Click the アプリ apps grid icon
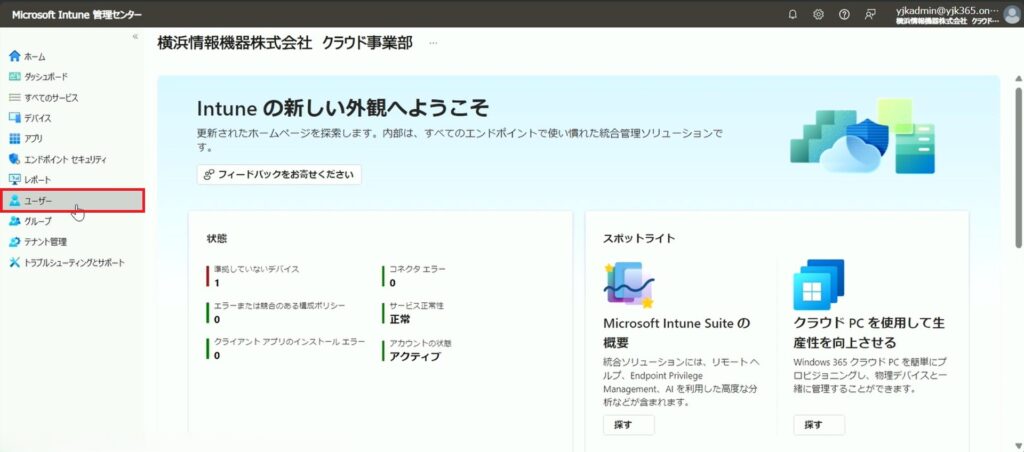The image size is (1024, 452). pos(14,138)
